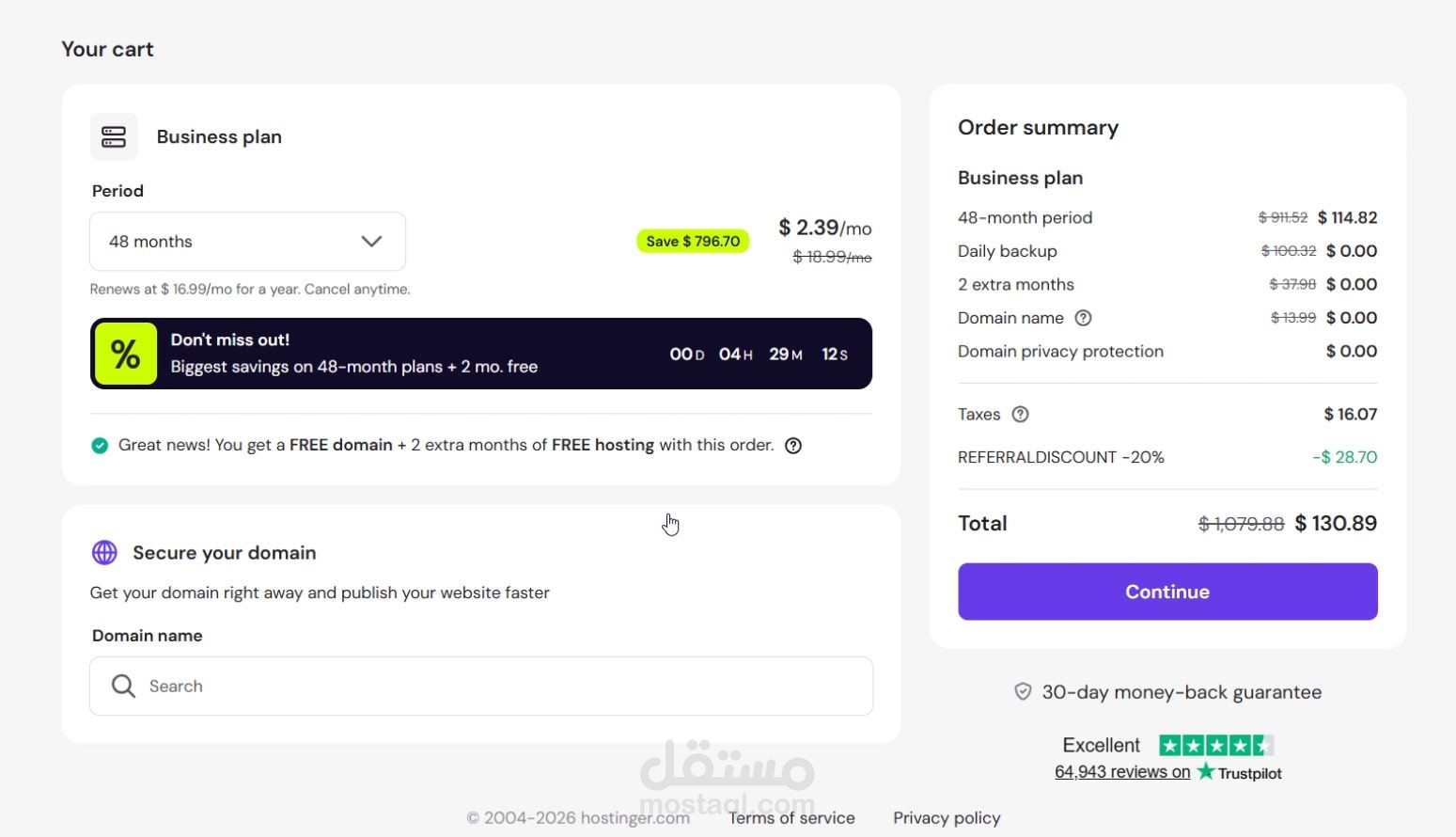Click the Domain name help icon
Image resolution: width=1456 pixels, height=837 pixels.
coord(1083,318)
